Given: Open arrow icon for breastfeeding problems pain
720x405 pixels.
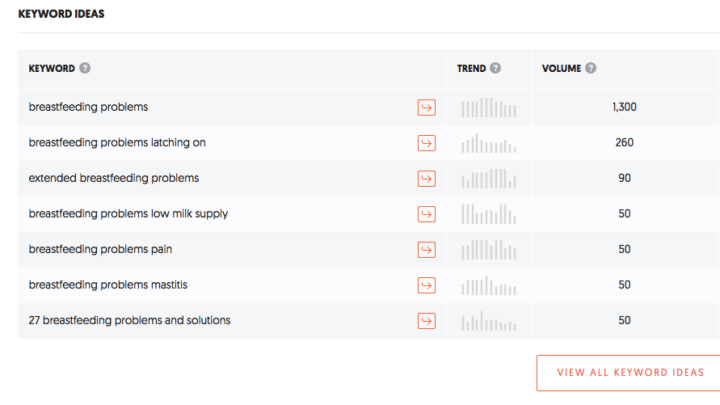Looking at the screenshot, I should point(427,250).
